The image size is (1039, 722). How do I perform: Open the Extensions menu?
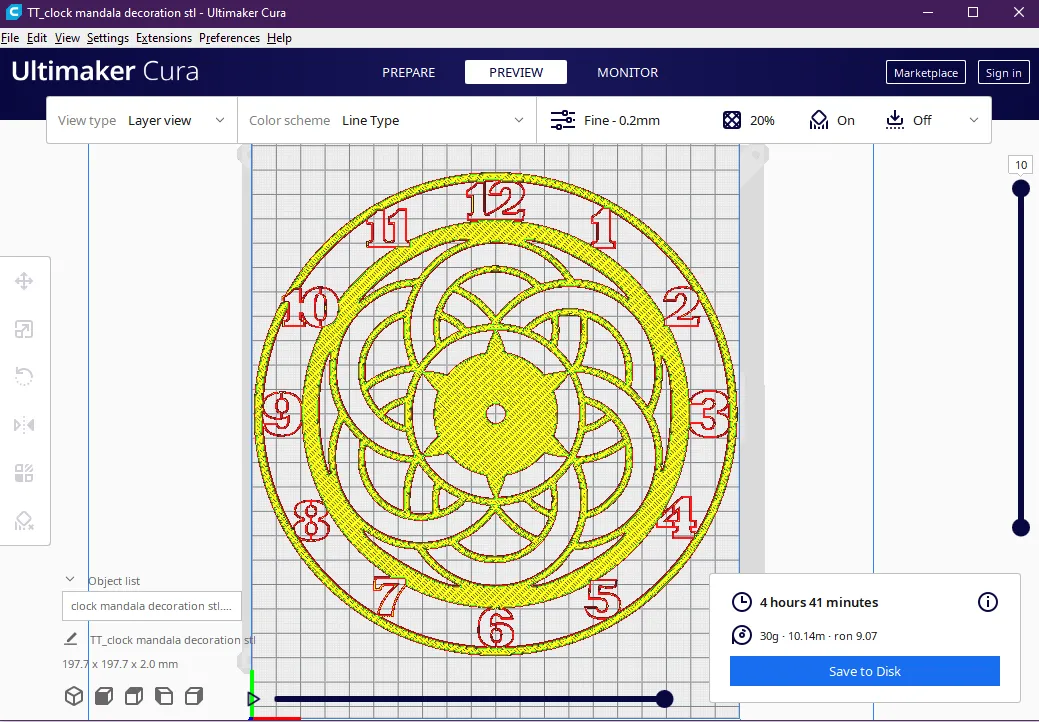tap(163, 38)
